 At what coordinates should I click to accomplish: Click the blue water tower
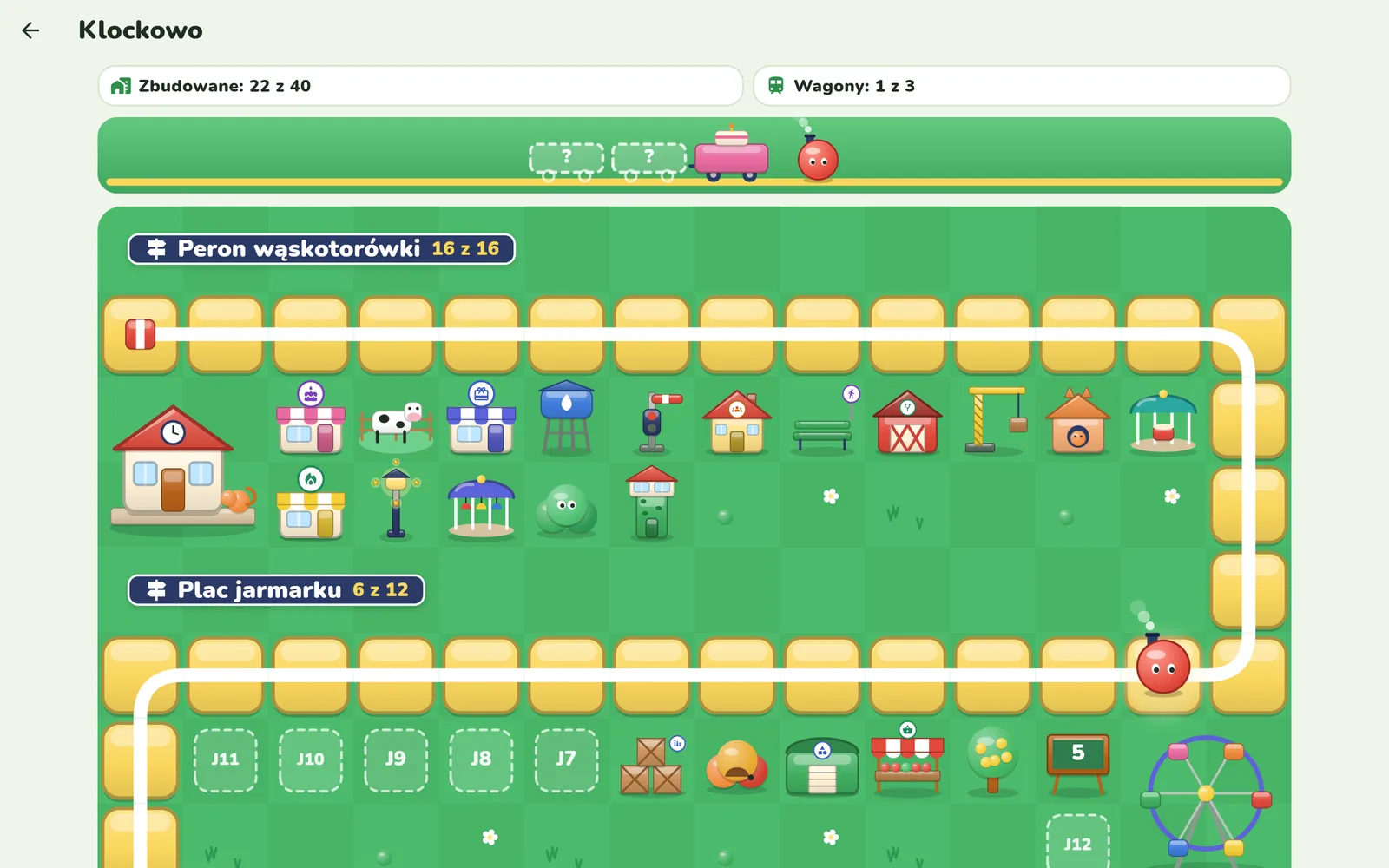click(566, 418)
